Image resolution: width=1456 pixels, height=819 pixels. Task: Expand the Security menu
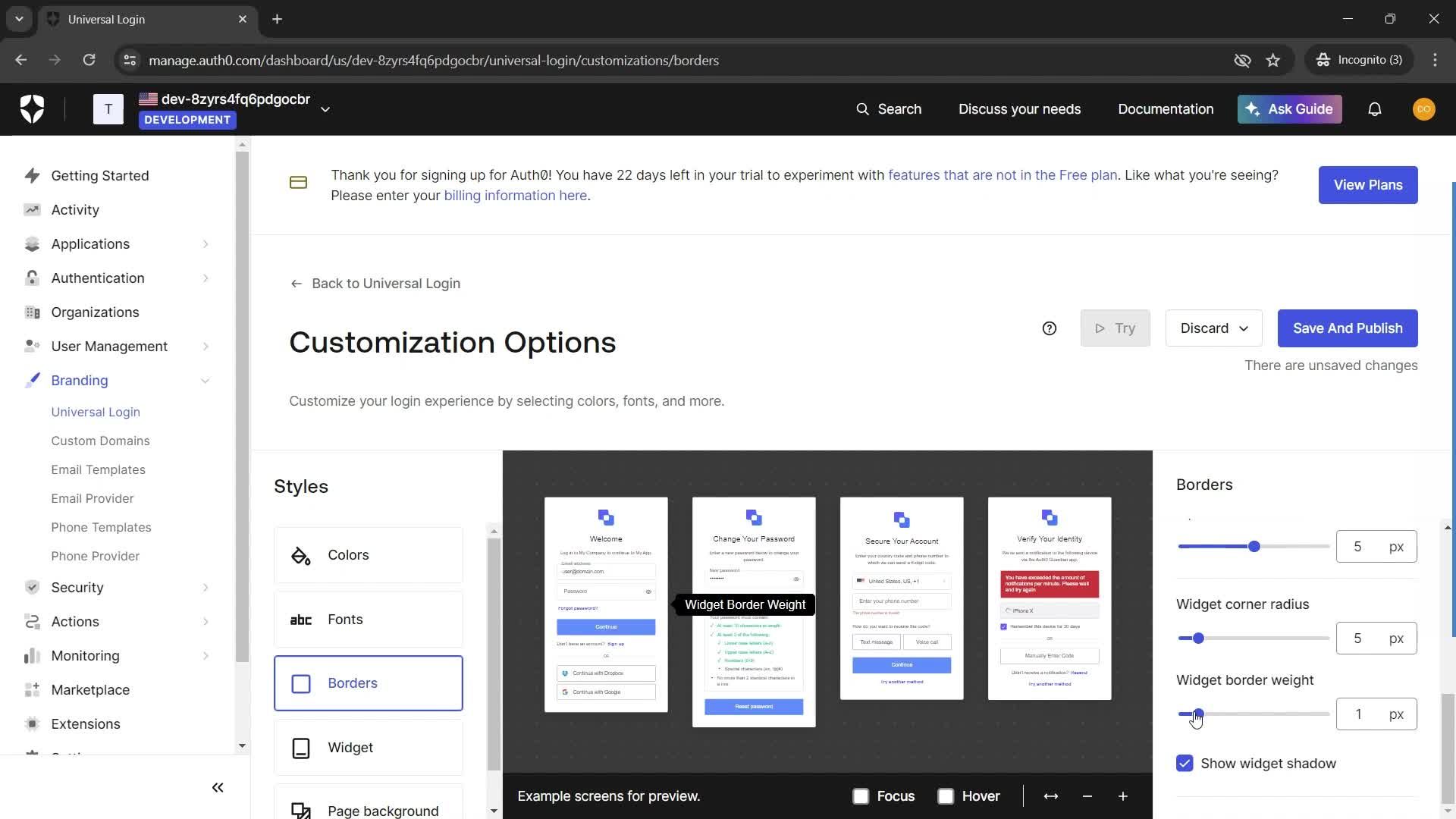click(206, 588)
